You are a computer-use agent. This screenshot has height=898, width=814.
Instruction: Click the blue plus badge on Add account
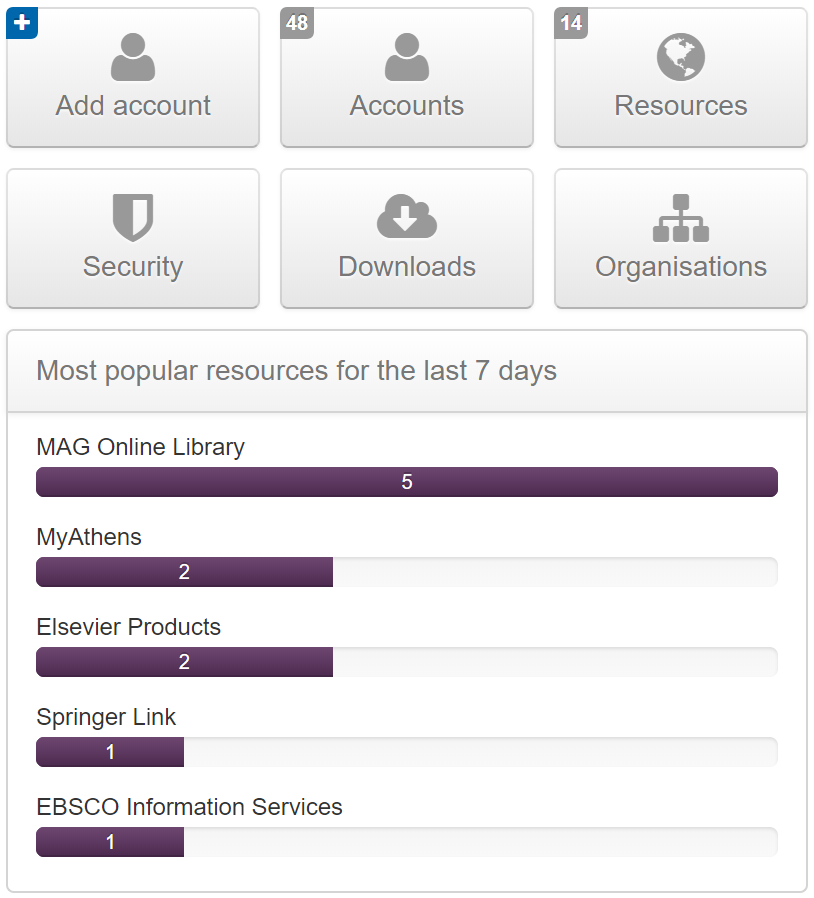pyautogui.click(x=21, y=23)
